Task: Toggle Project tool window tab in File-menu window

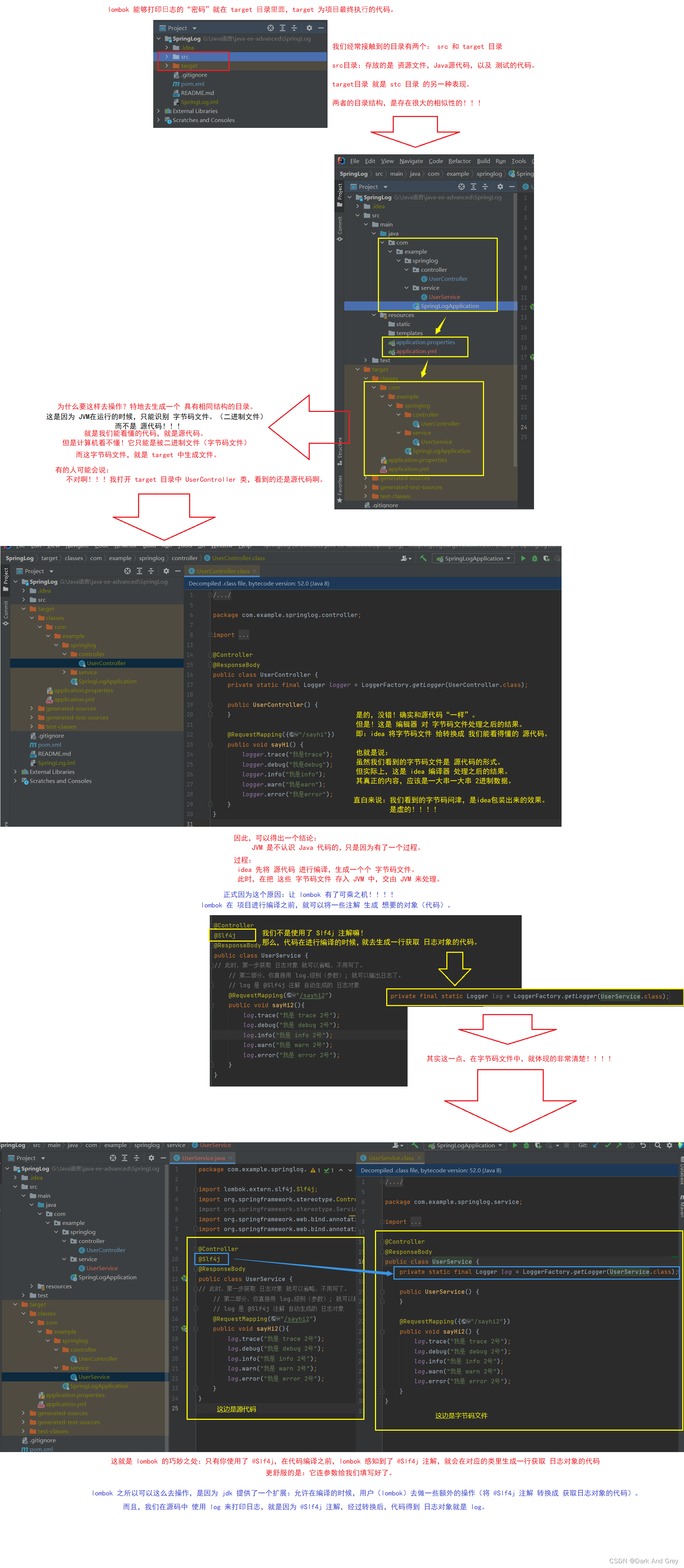Action: tap(339, 195)
